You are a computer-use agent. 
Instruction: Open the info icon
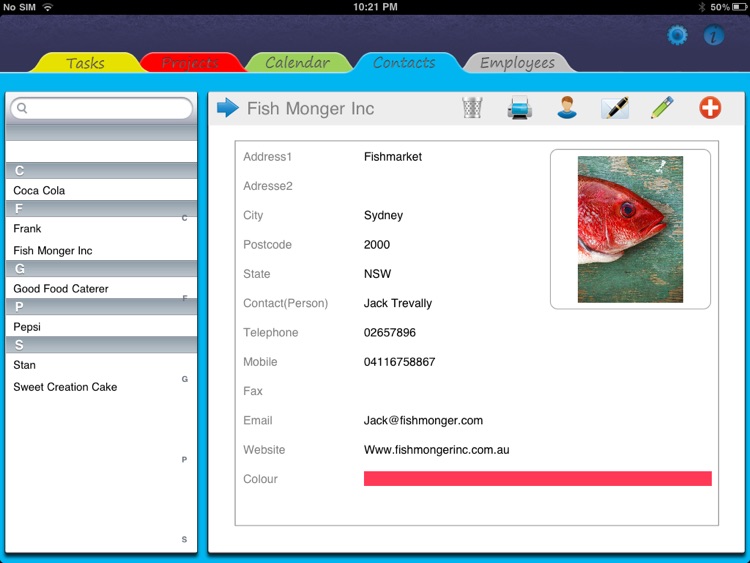[714, 35]
